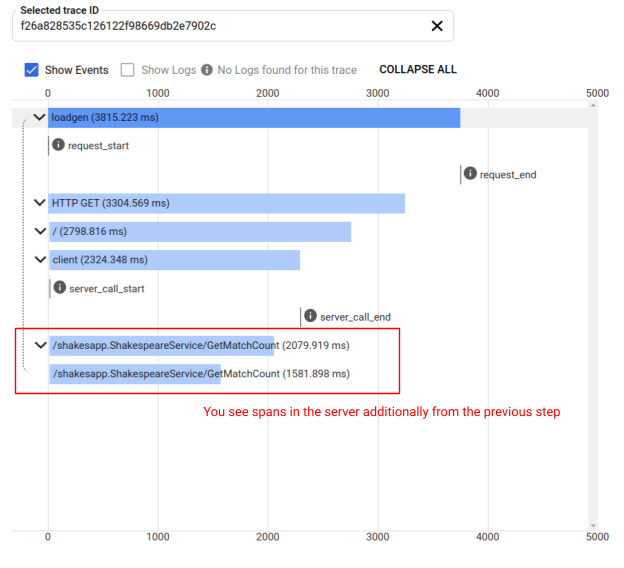Collapse the first GetMatchCount span chevron

pyautogui.click(x=39, y=345)
